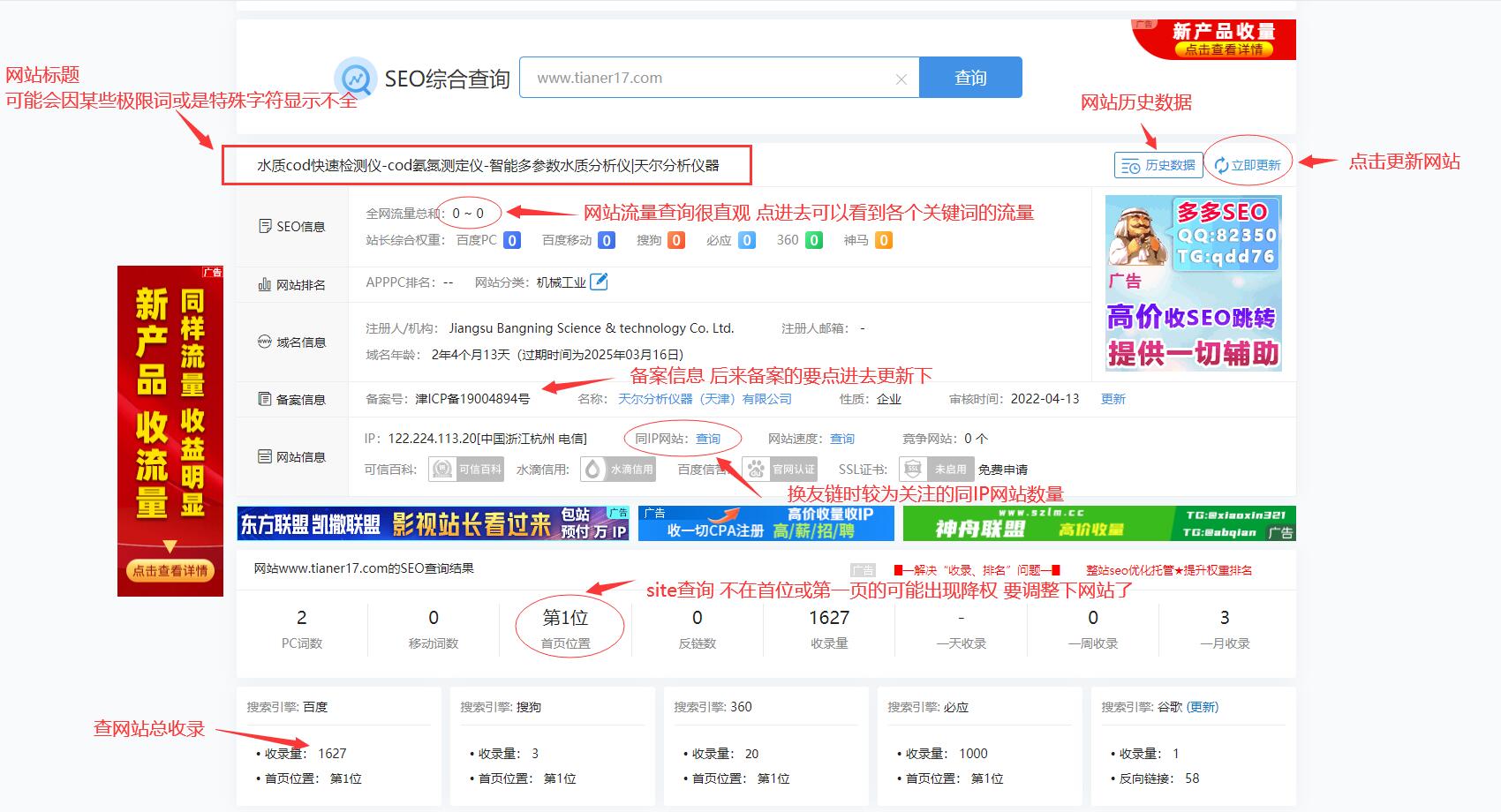1501x812 pixels.
Task: Click 360 收录量 value 20
Action: click(x=752, y=753)
